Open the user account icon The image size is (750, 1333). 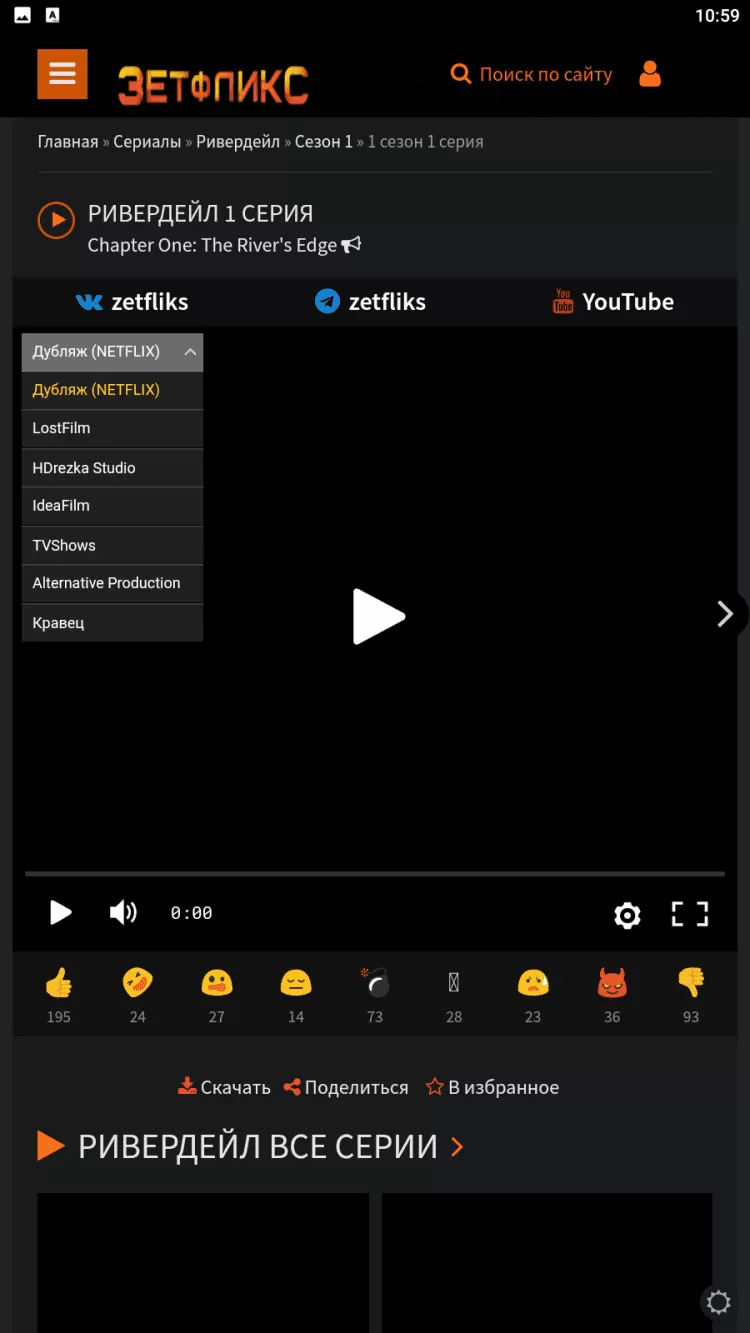650,74
